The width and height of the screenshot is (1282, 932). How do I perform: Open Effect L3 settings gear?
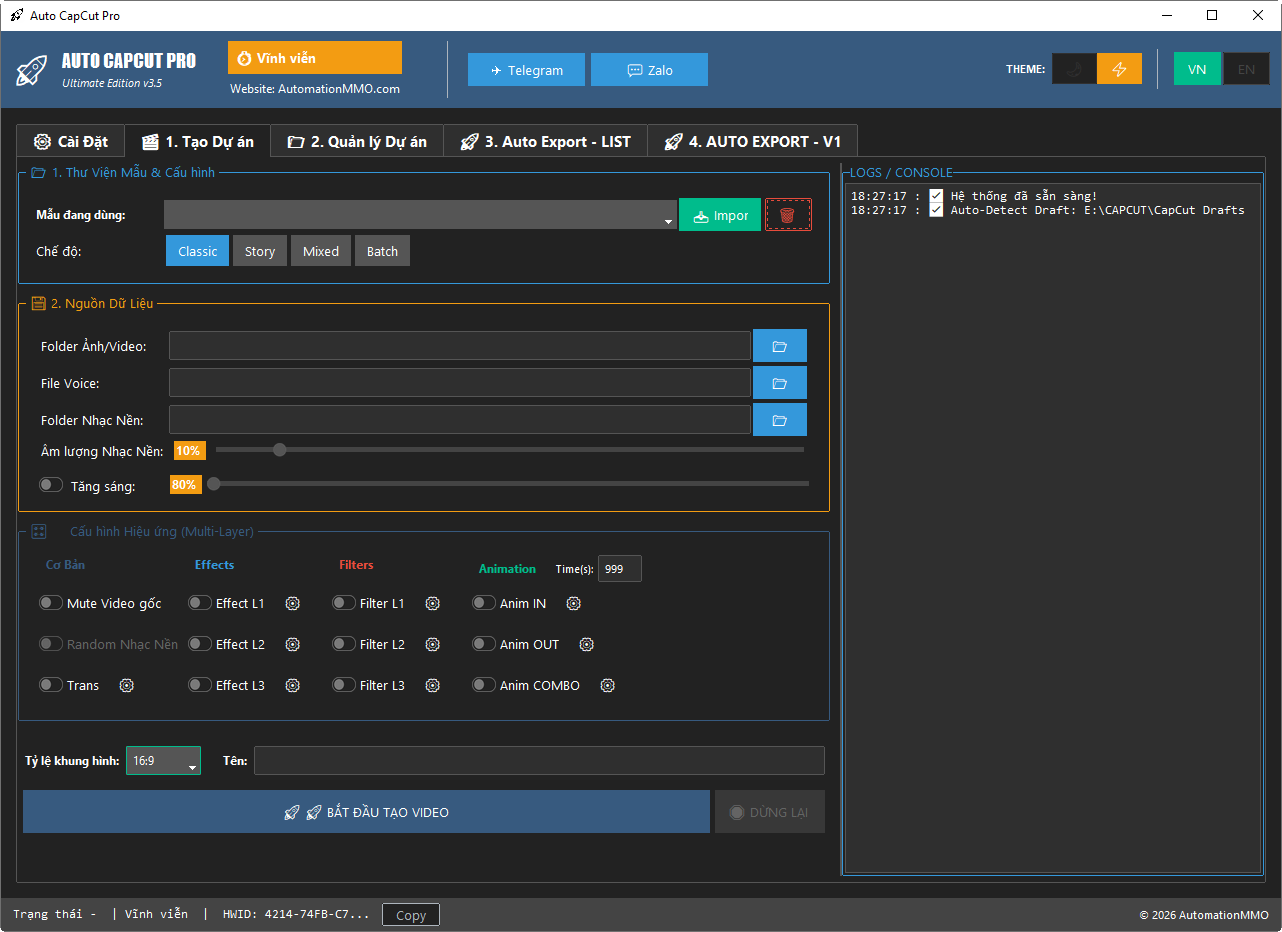pyautogui.click(x=292, y=685)
